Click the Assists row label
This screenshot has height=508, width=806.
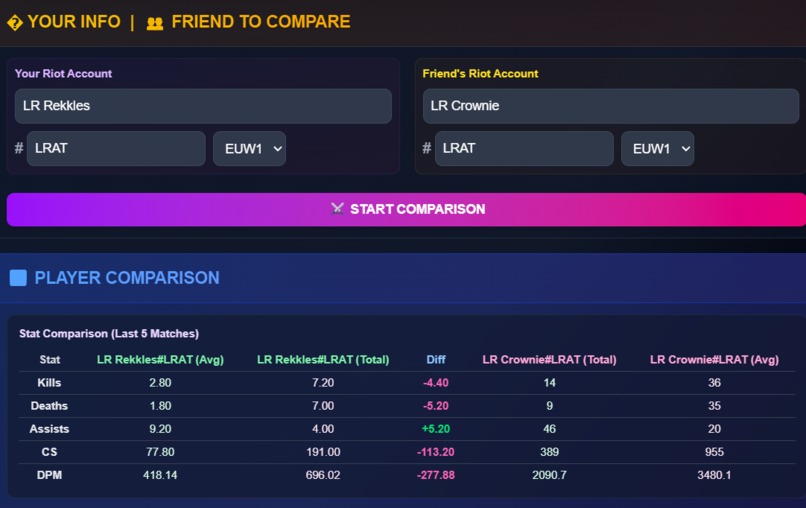point(49,429)
